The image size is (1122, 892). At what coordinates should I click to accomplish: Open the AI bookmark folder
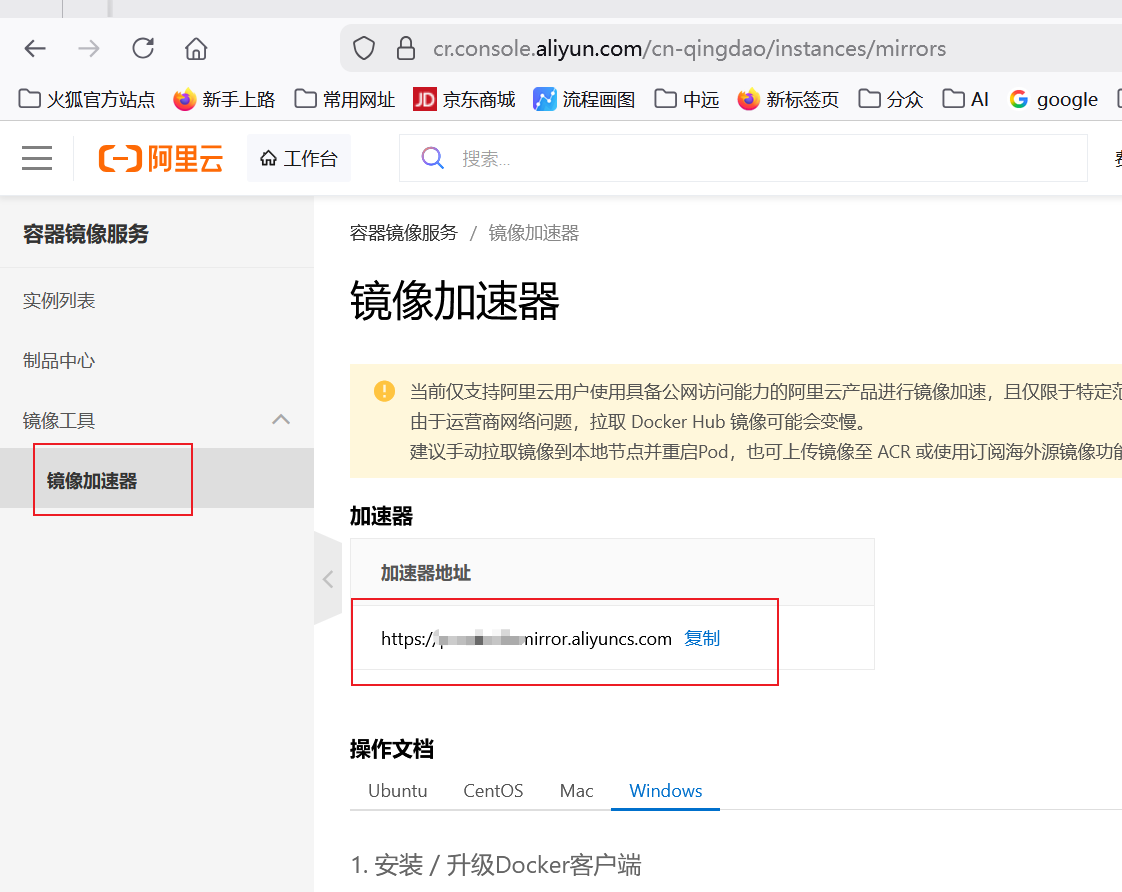pos(965,99)
